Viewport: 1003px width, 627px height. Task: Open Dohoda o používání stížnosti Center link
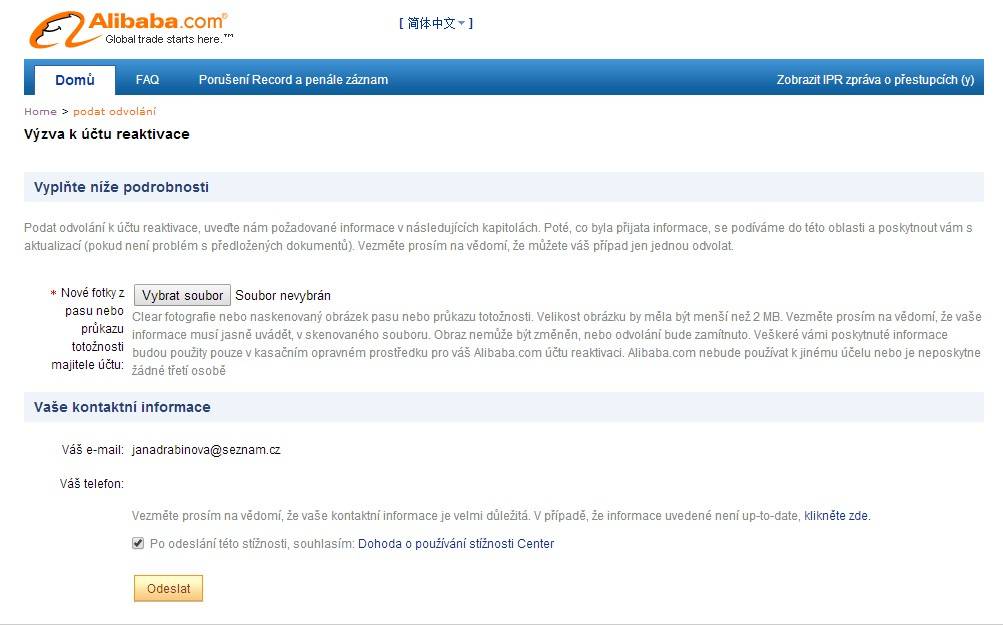tap(455, 544)
